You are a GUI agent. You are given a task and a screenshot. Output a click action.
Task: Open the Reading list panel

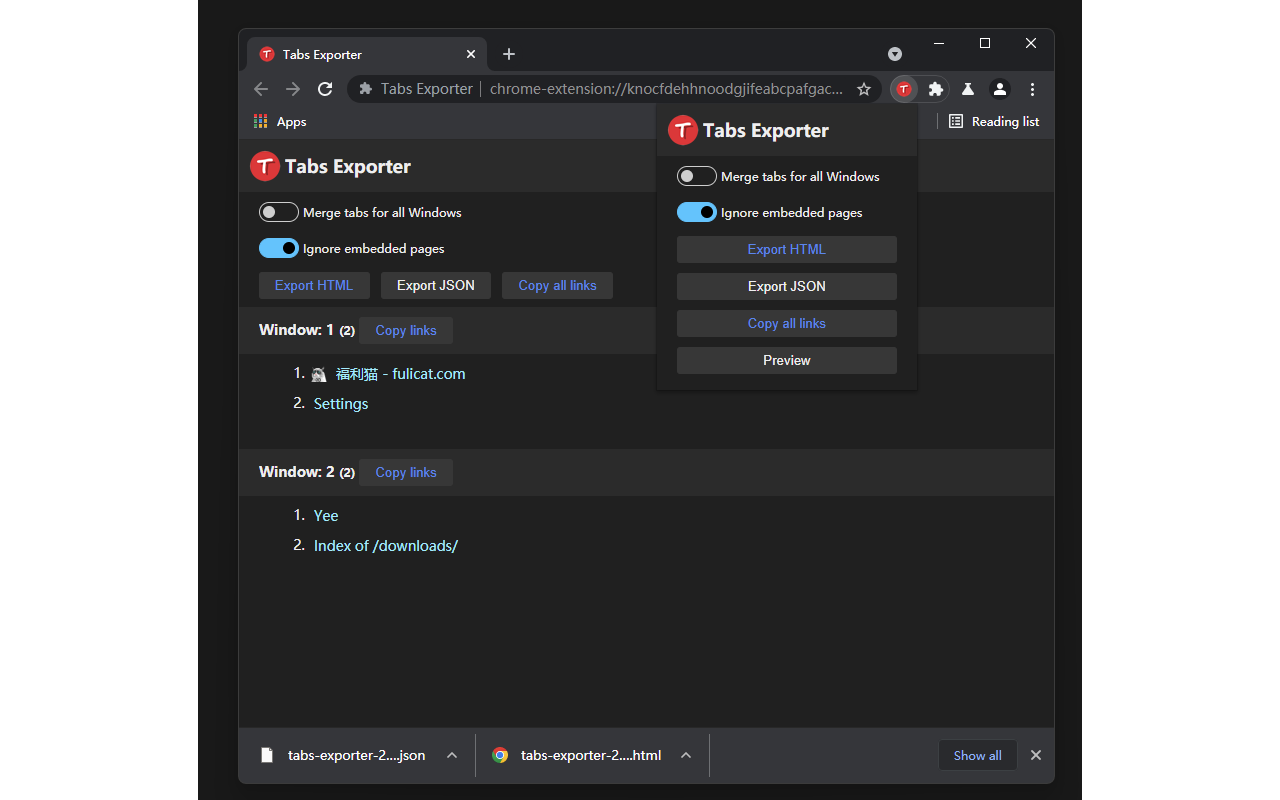click(994, 122)
